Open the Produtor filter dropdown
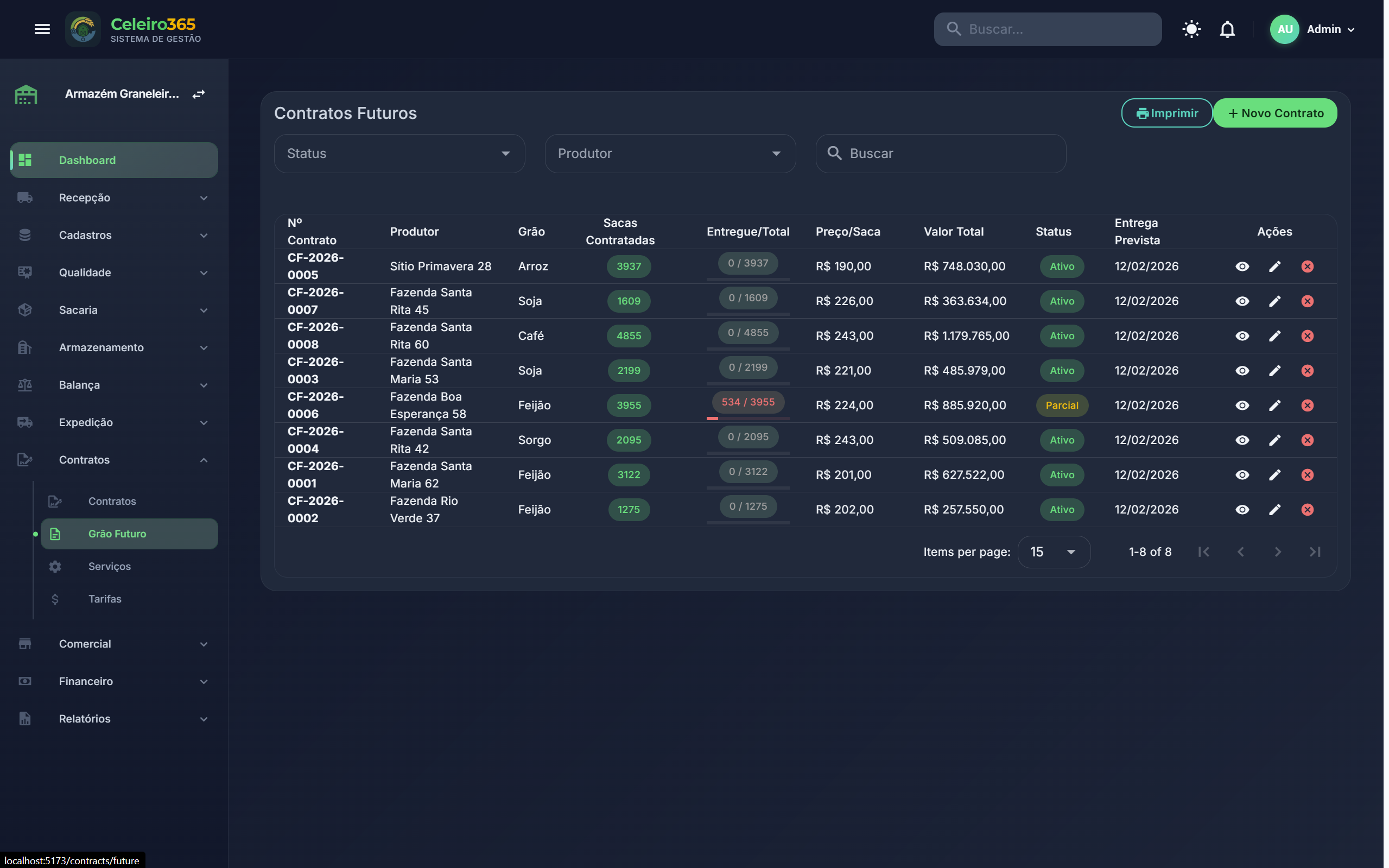The image size is (1389, 868). click(670, 154)
